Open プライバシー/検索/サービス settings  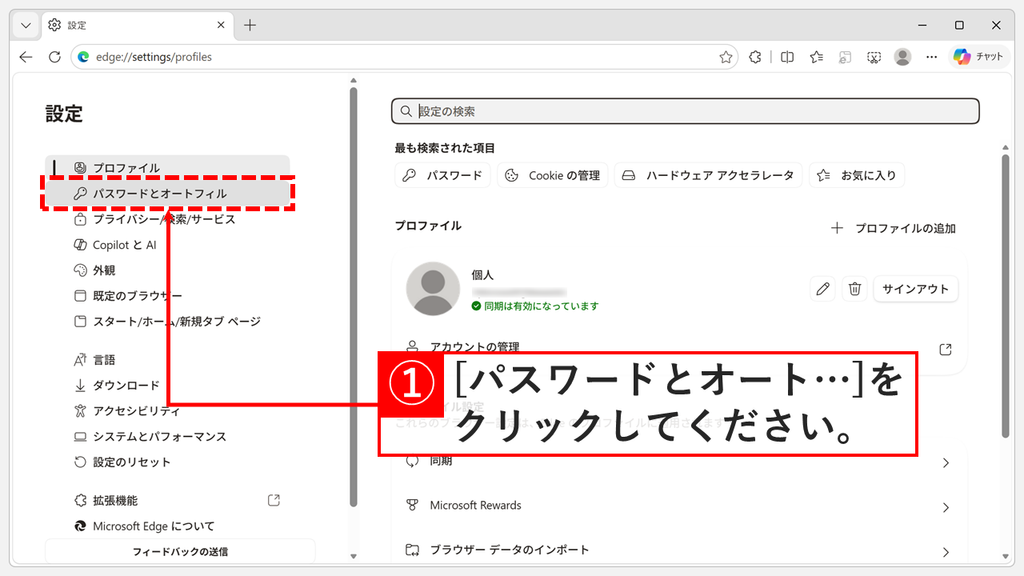[x=167, y=219]
